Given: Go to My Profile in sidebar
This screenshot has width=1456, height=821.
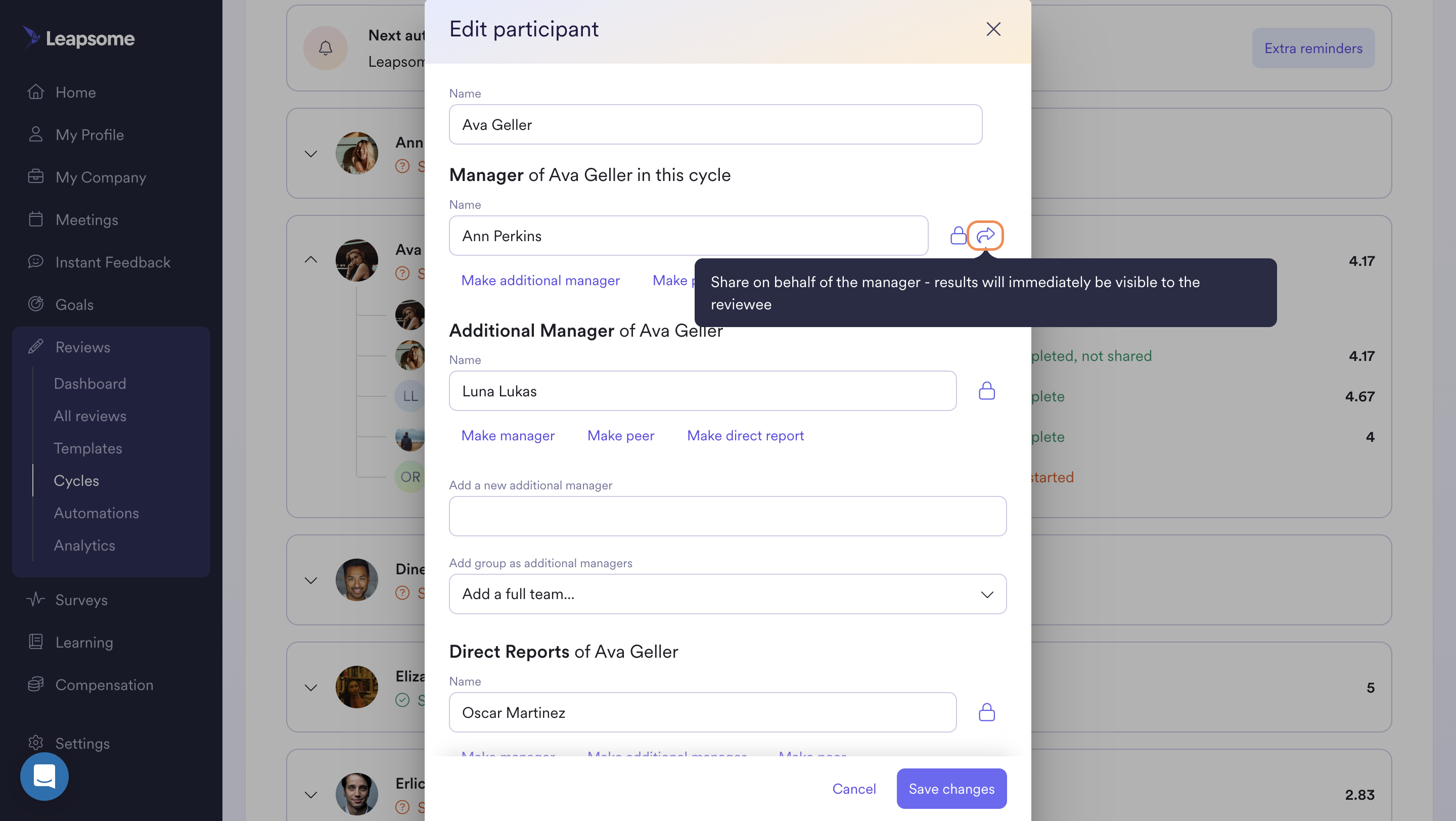Looking at the screenshot, I should tap(90, 134).
